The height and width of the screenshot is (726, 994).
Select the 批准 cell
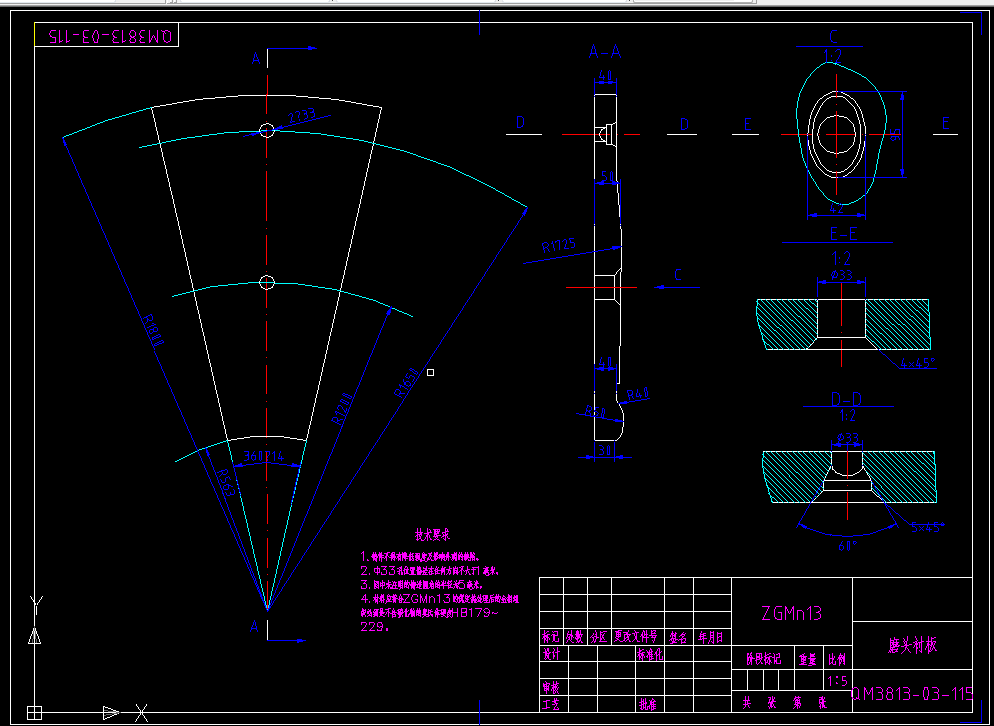pyautogui.click(x=648, y=703)
